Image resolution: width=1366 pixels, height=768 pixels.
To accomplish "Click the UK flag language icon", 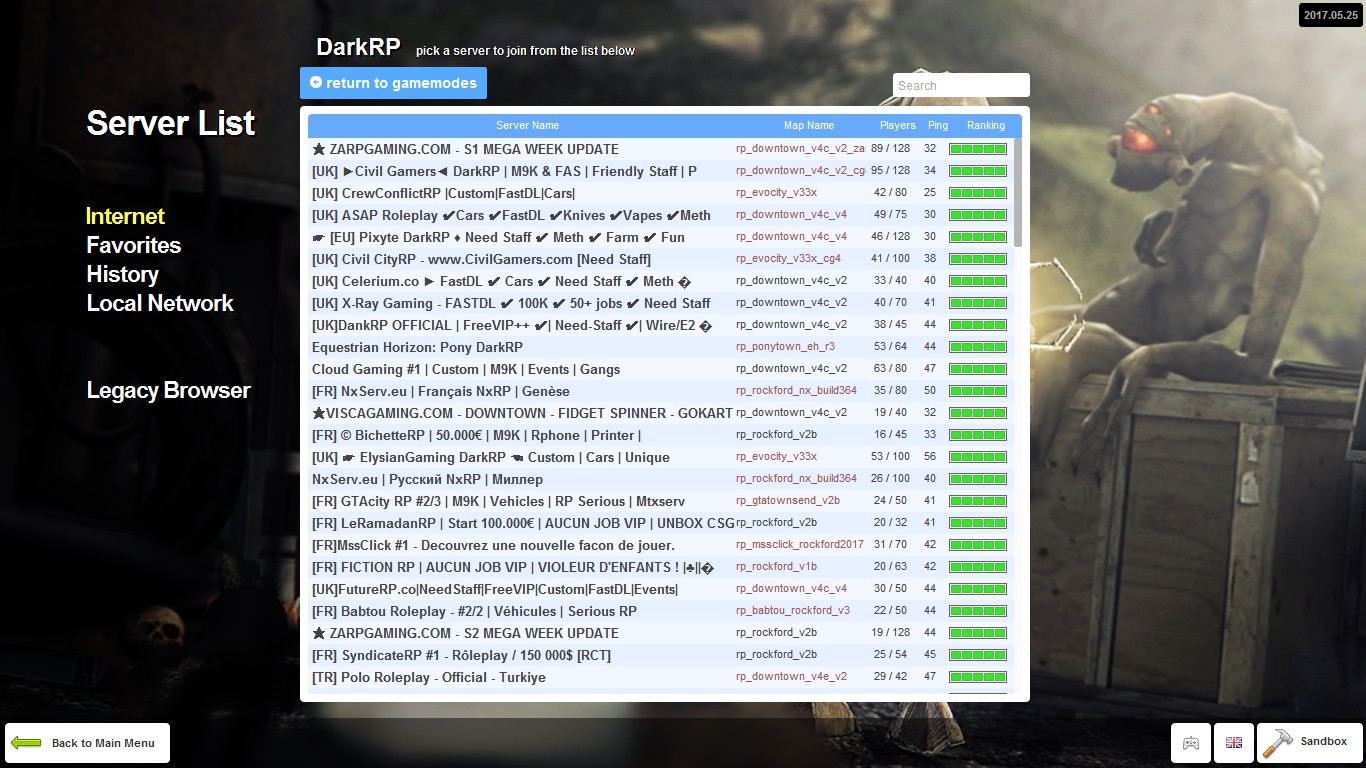I will (x=1234, y=743).
